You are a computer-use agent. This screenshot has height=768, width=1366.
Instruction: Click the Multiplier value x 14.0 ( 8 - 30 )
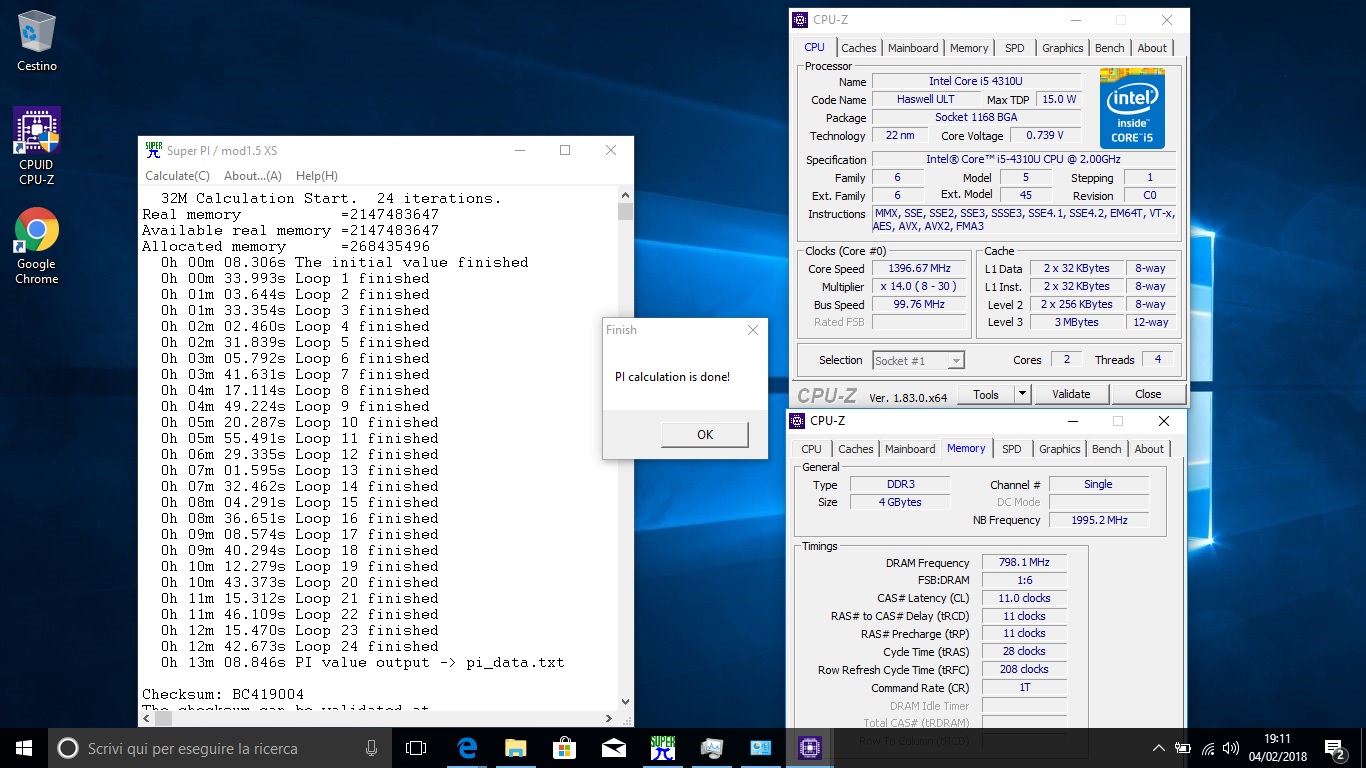tap(917, 286)
